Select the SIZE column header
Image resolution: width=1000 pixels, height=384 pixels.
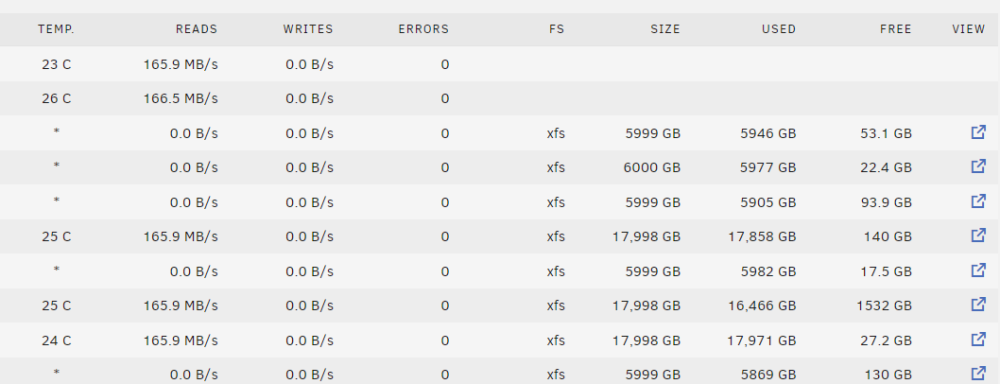point(665,29)
